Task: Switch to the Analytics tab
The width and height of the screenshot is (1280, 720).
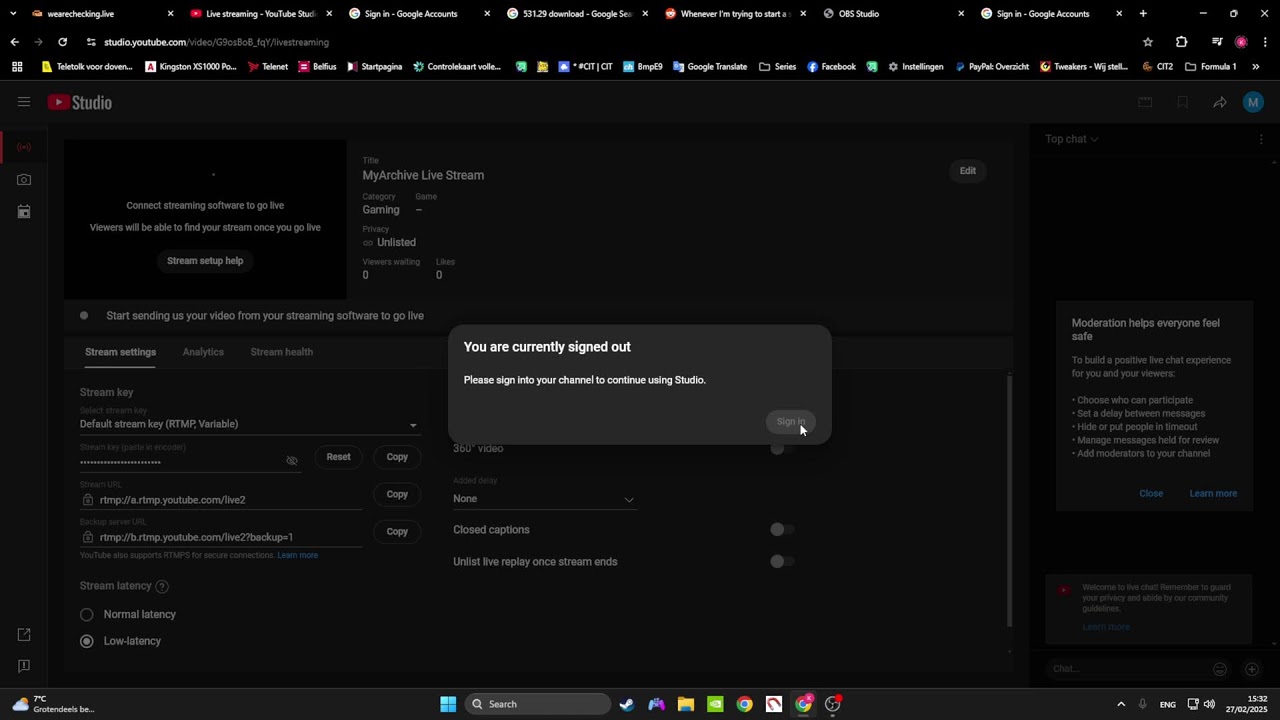Action: click(203, 352)
